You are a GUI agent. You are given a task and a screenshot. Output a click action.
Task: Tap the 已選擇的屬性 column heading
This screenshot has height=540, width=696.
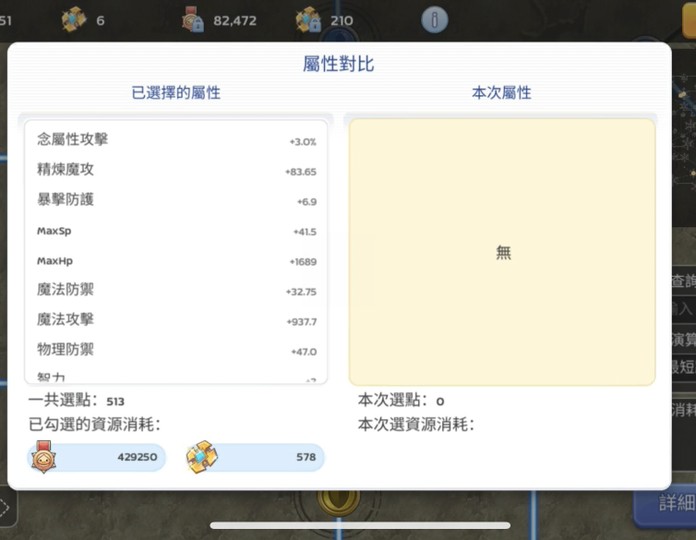click(x=176, y=93)
